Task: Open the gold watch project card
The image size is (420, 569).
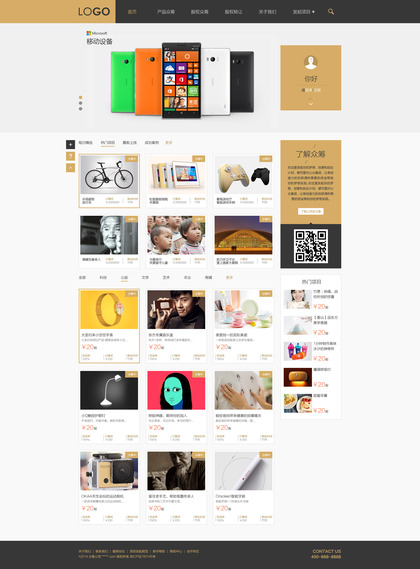Action: pyautogui.click(x=109, y=326)
